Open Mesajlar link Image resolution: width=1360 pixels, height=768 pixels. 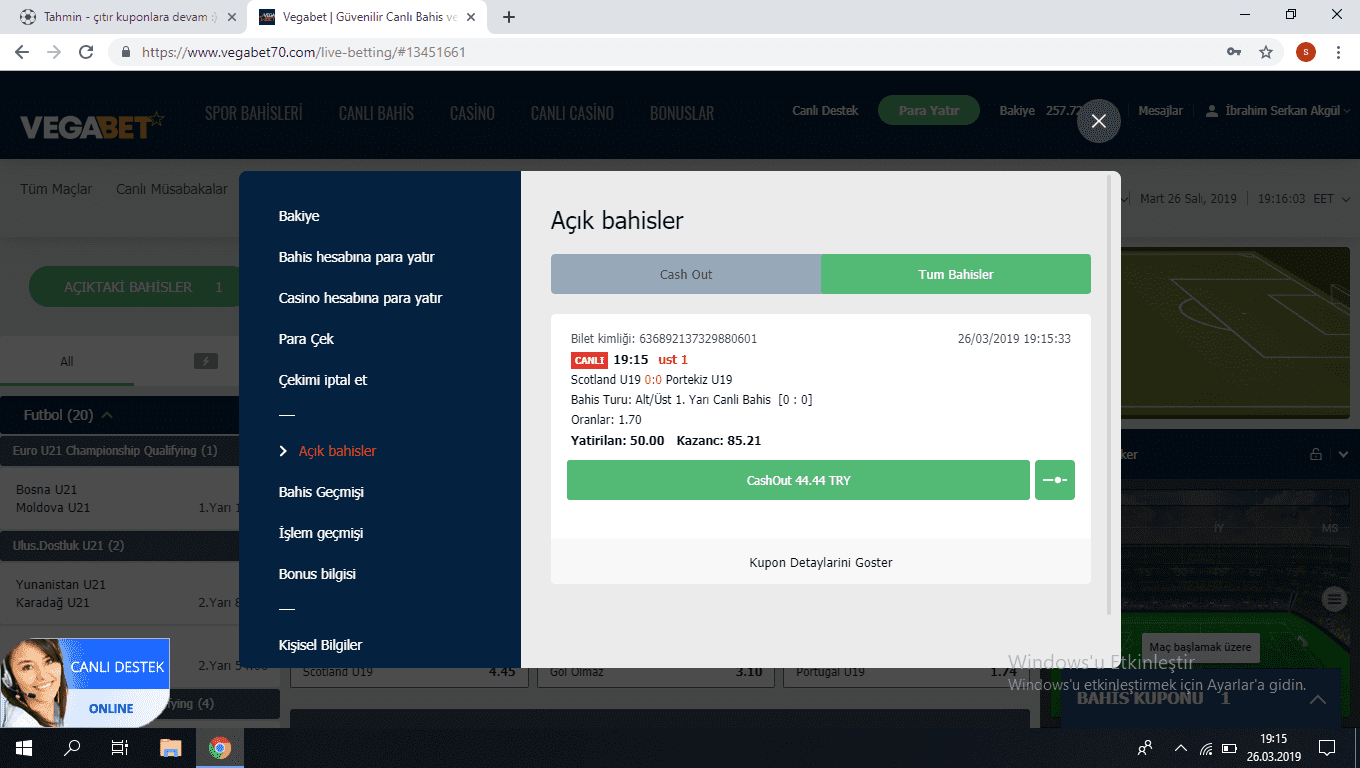click(x=1160, y=111)
